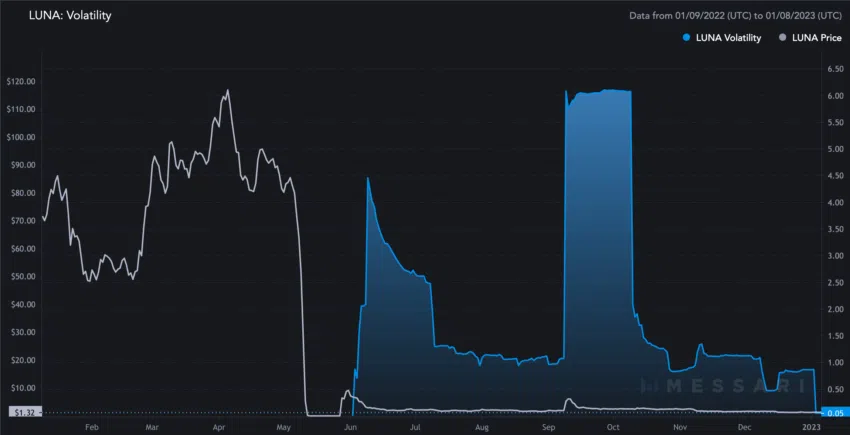850x435 pixels.
Task: Click the $80.00 price axis label
Action: coord(22,193)
